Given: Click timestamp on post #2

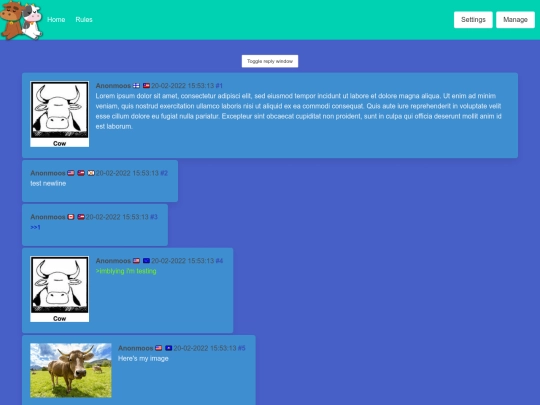Looking at the screenshot, I should [127, 173].
